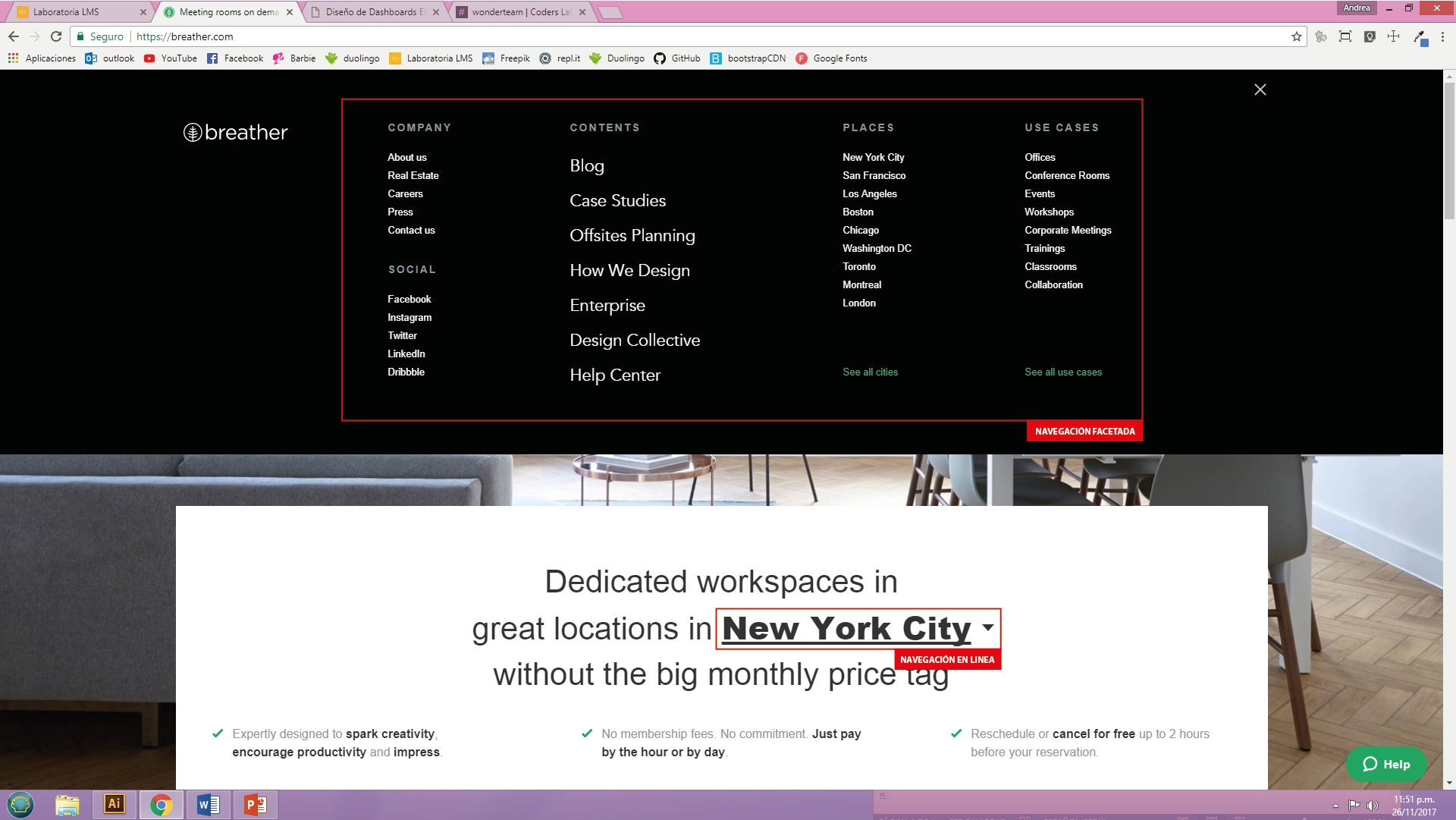Open the LinkedIn social link
The image size is (1456, 820).
(406, 353)
